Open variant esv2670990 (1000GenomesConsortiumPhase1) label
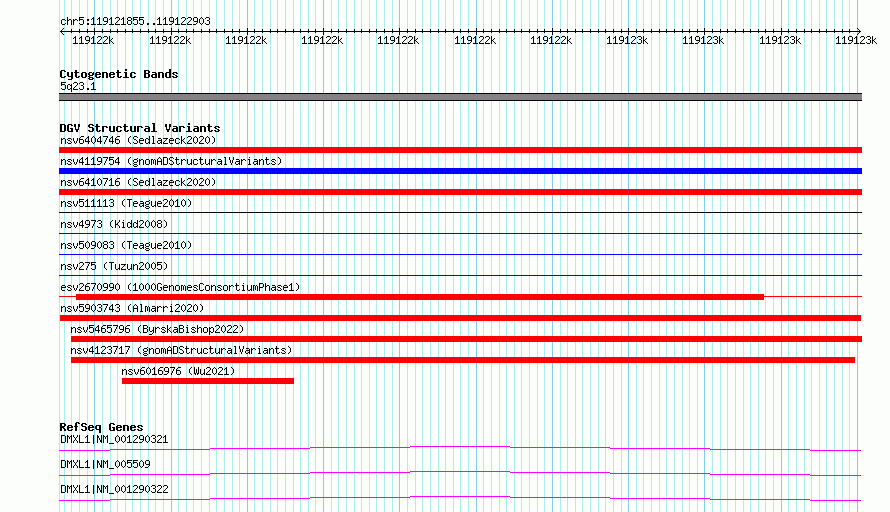 pyautogui.click(x=180, y=287)
